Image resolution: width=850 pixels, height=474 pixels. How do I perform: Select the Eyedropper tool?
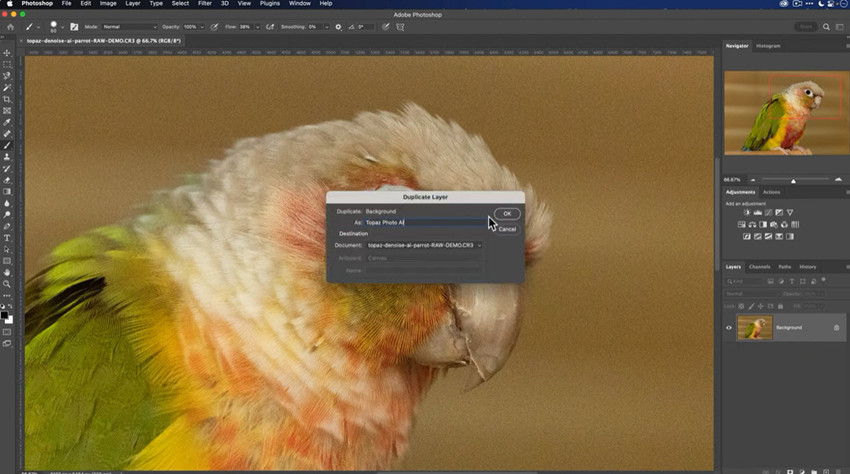click(7, 122)
